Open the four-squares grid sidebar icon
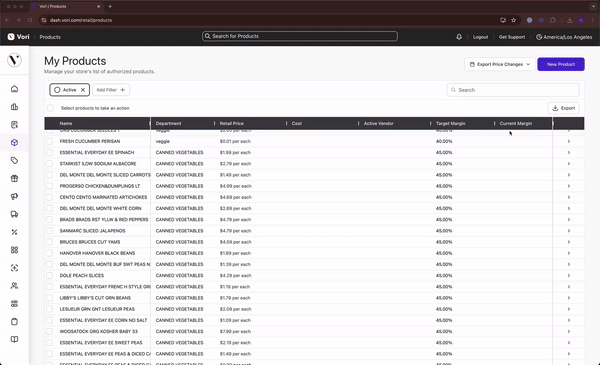600x365 pixels. pos(14,250)
